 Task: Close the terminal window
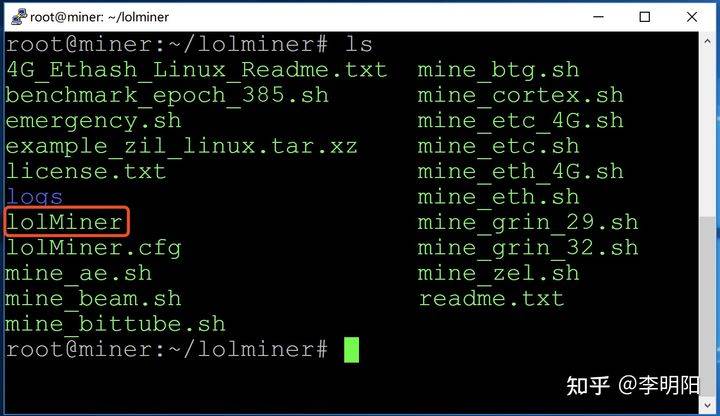click(692, 17)
